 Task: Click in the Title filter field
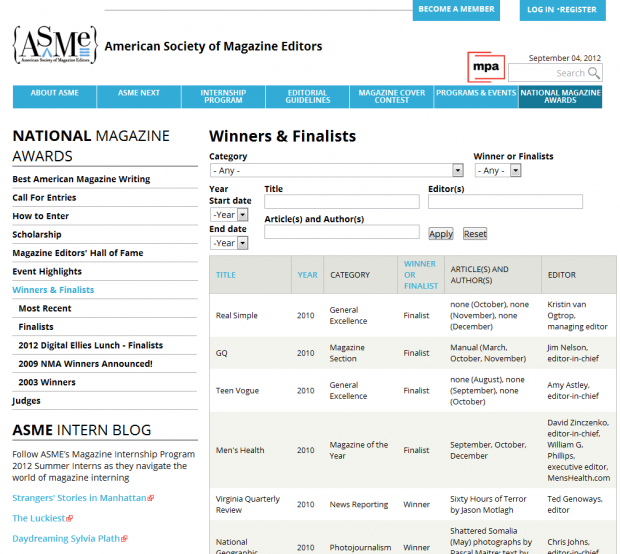[342, 201]
